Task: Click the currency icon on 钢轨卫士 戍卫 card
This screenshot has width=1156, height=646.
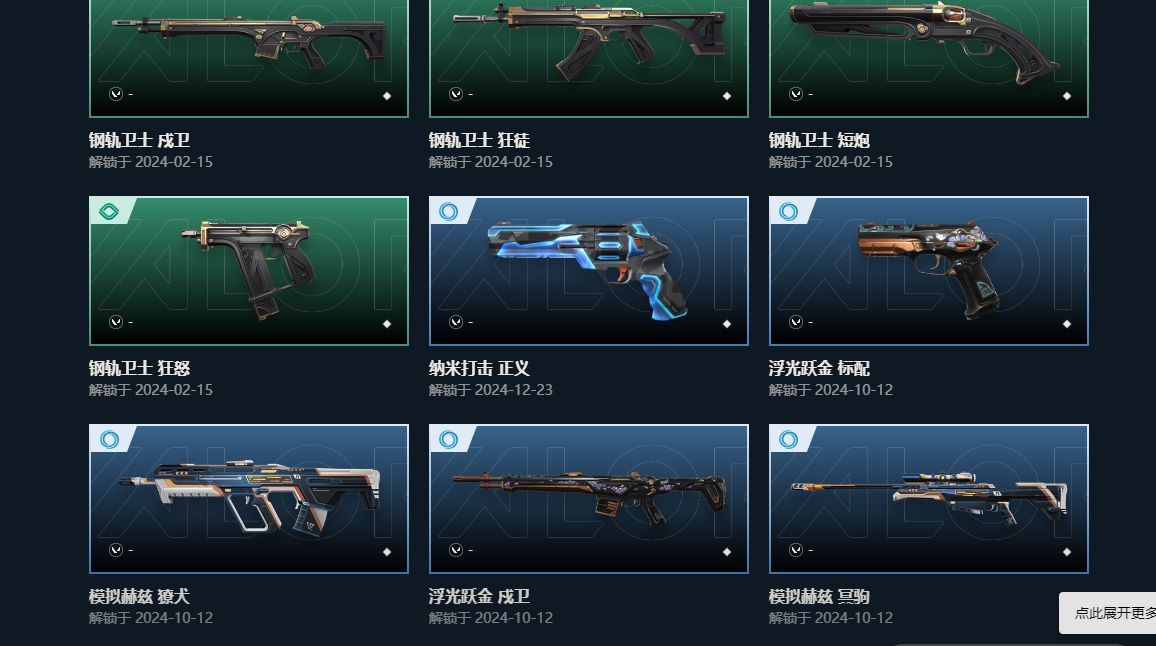Action: click(x=116, y=94)
